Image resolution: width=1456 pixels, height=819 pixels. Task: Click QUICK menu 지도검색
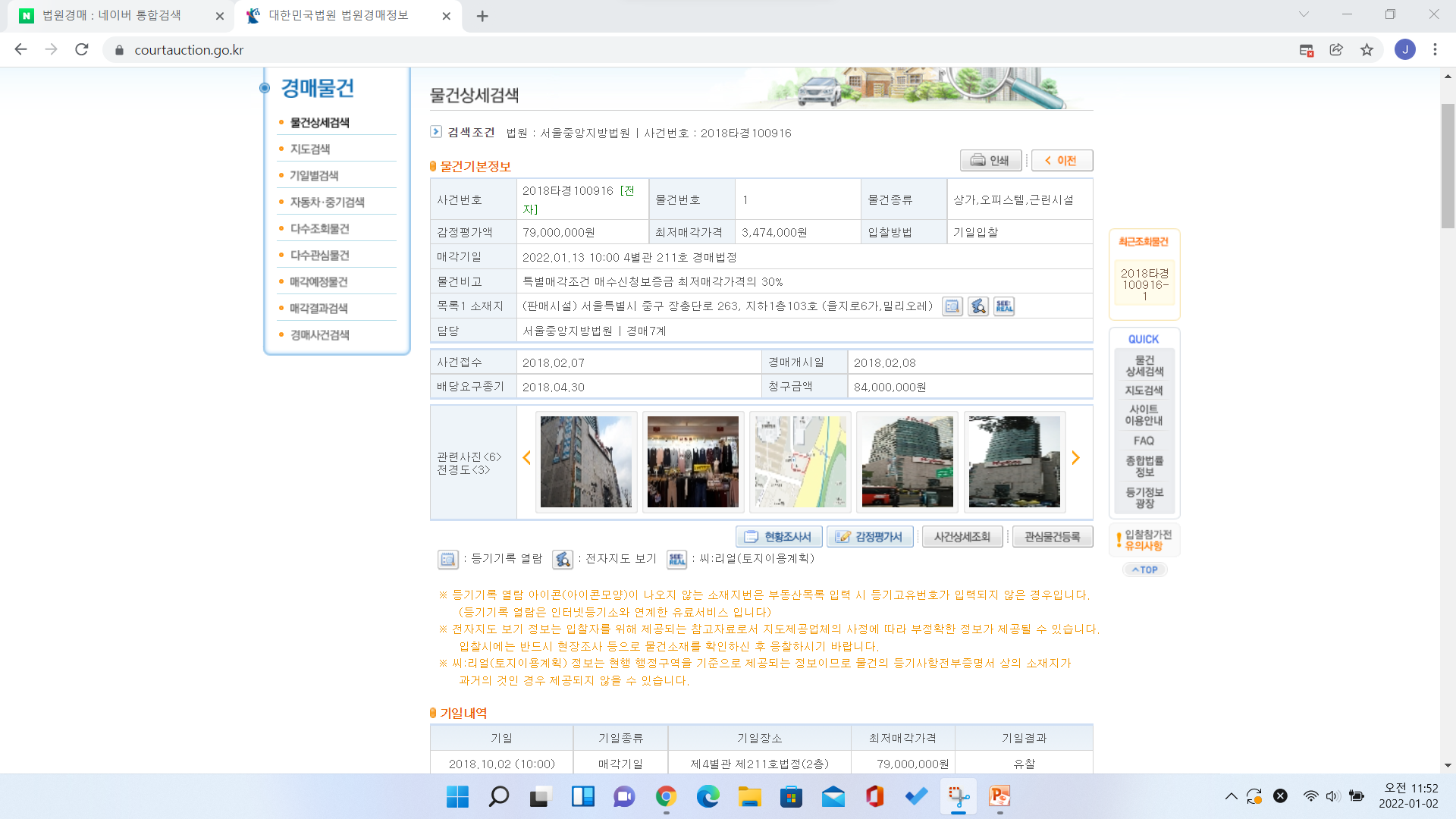[x=1144, y=391]
